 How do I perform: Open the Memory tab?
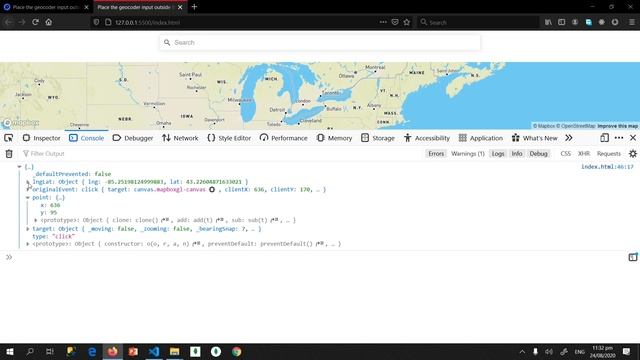[x=334, y=138]
